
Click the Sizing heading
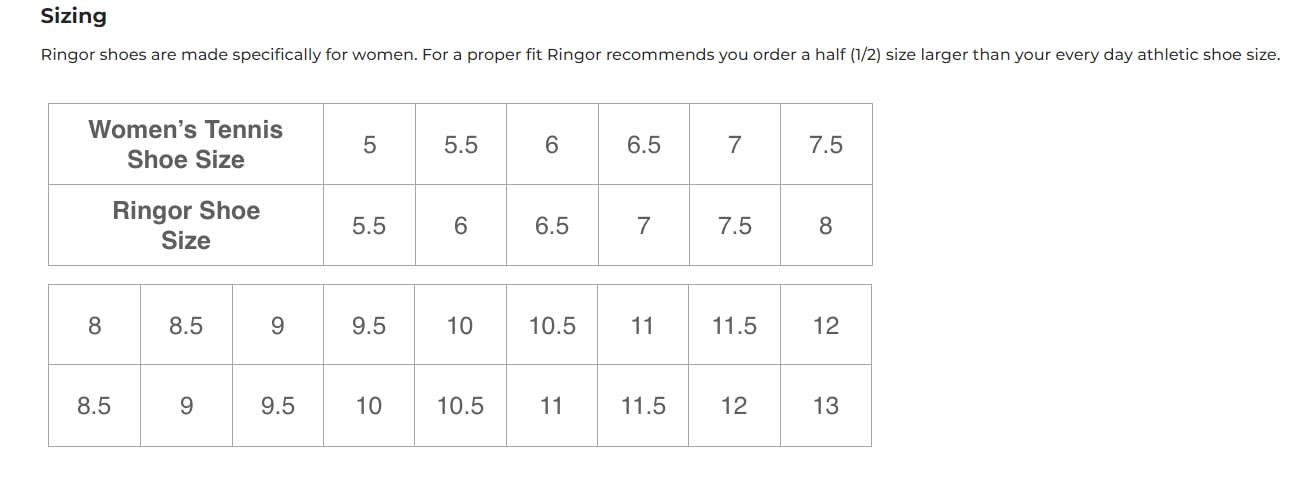coord(73,16)
